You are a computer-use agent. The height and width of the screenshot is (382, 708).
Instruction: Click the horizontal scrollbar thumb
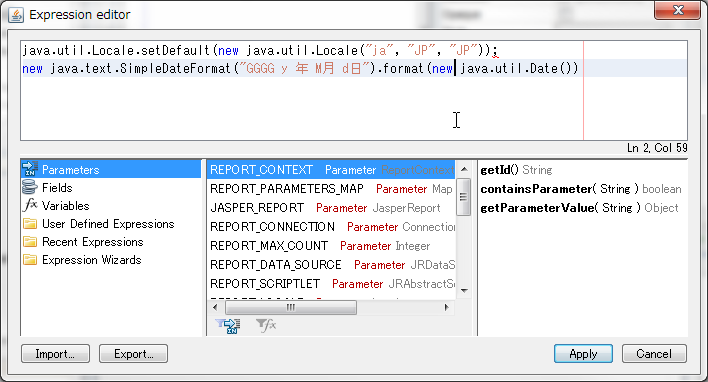[x=291, y=307]
